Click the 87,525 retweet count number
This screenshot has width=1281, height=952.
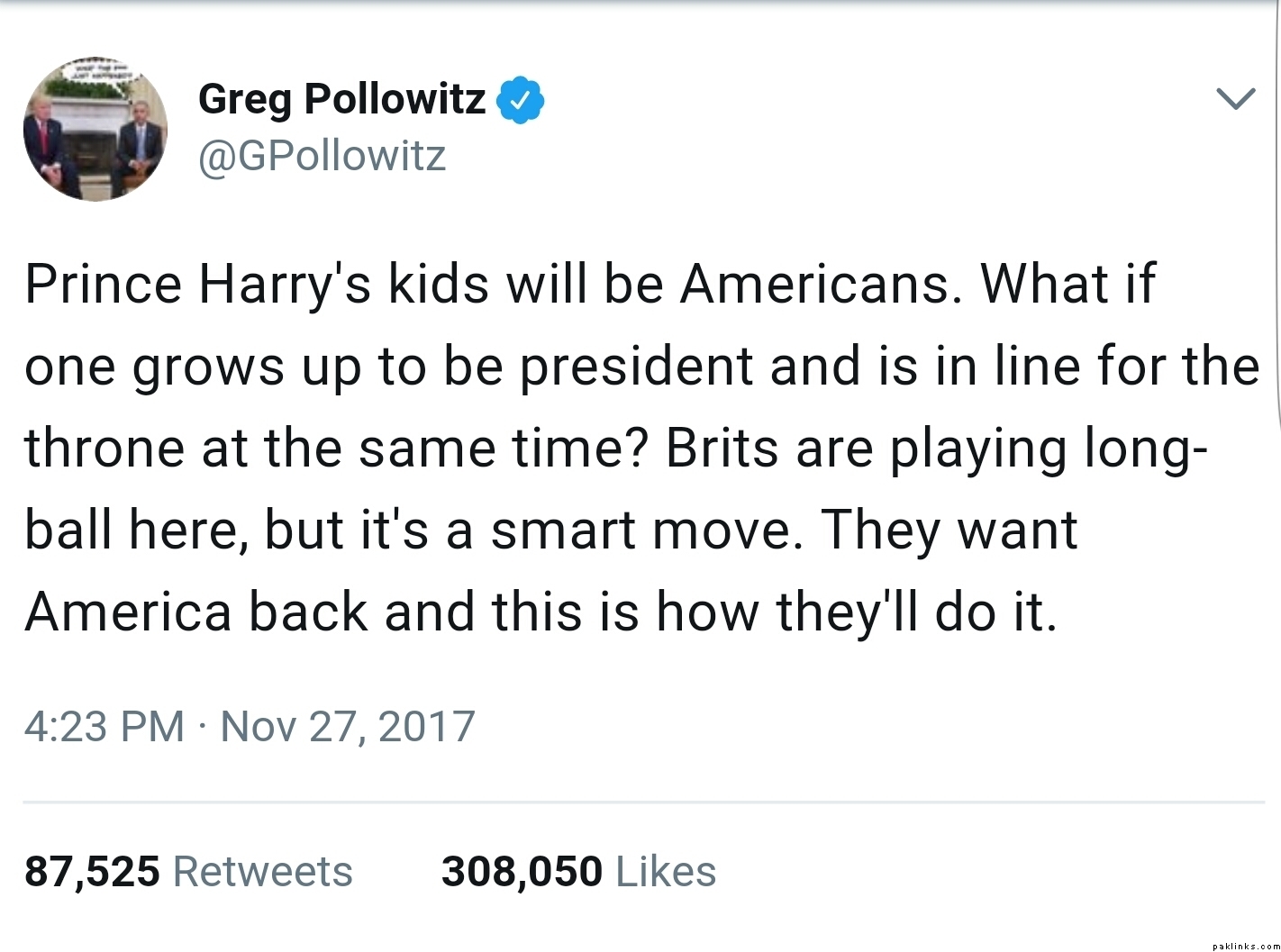coord(92,871)
